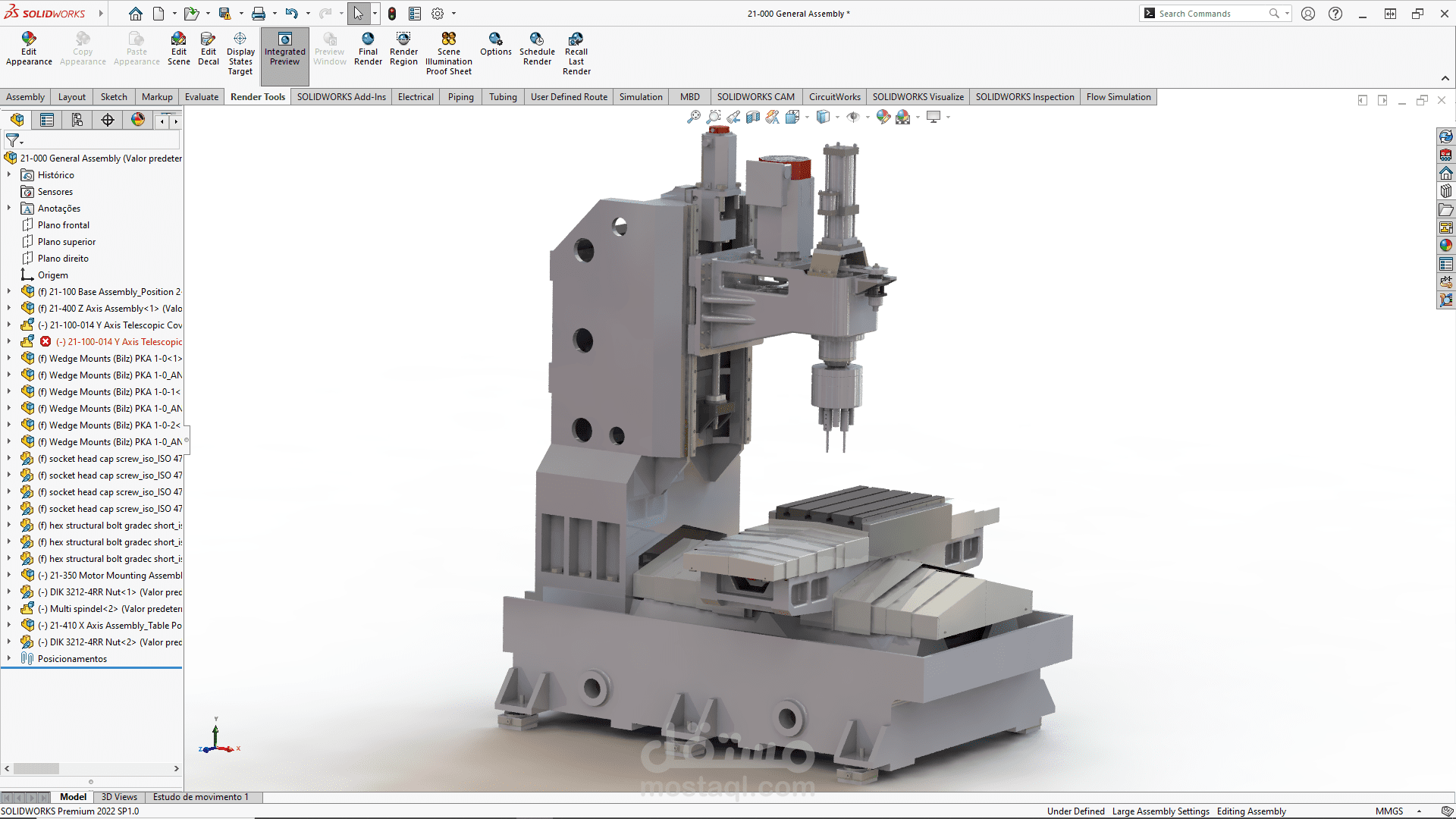Click Recall Last Render
Viewport: 1456px width, 819px height.
coord(576,52)
